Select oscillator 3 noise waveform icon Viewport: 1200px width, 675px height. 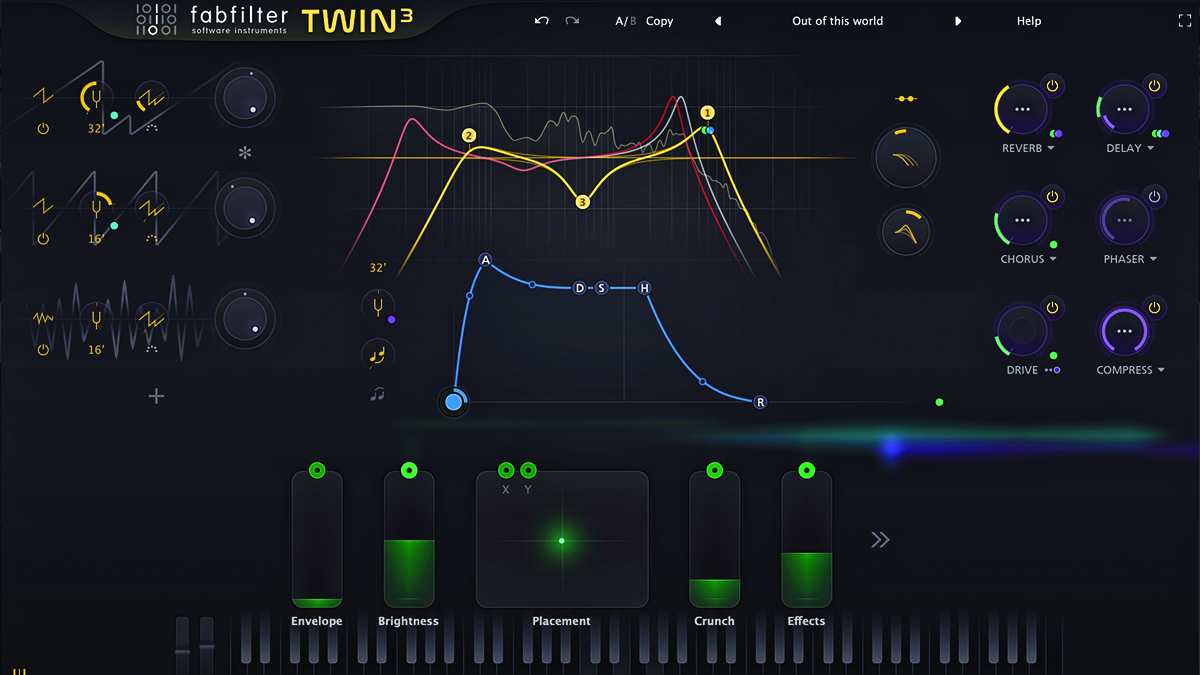(43, 318)
